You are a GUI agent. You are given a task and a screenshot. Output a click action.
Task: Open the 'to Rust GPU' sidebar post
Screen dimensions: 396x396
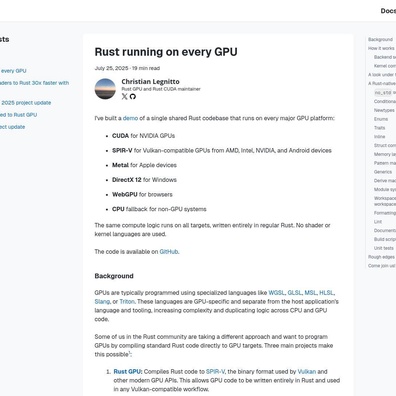click(x=18, y=115)
